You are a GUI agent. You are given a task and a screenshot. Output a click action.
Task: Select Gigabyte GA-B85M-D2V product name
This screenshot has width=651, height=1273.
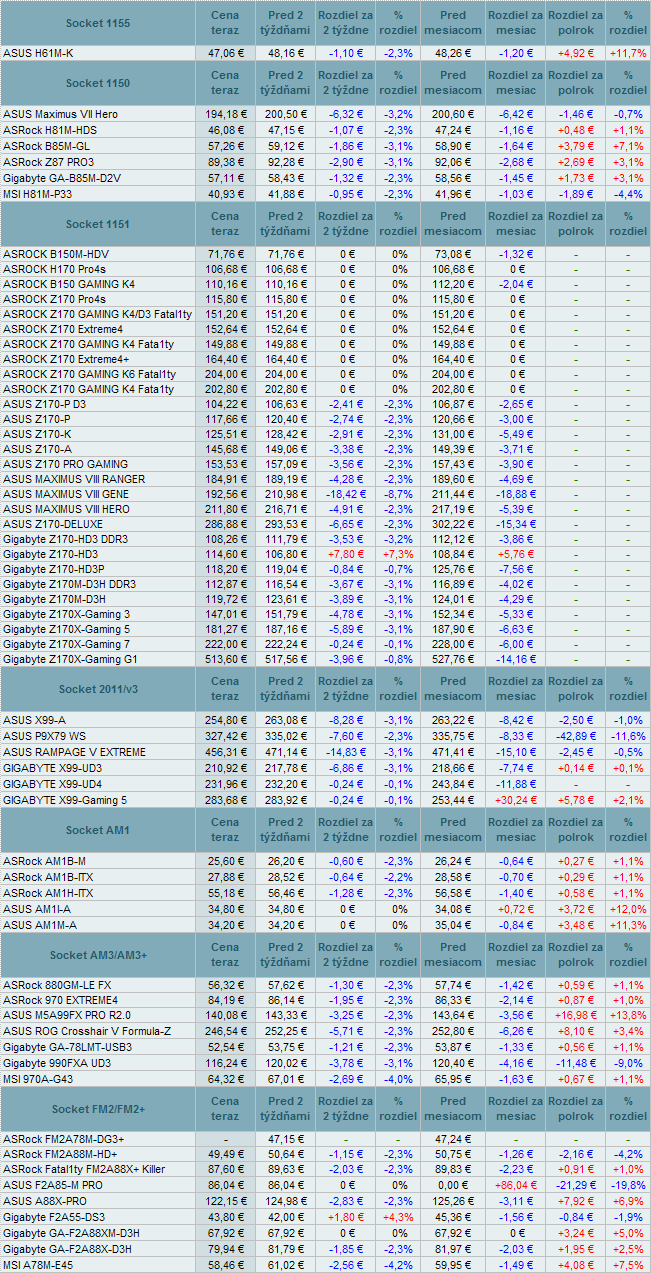(x=62, y=178)
